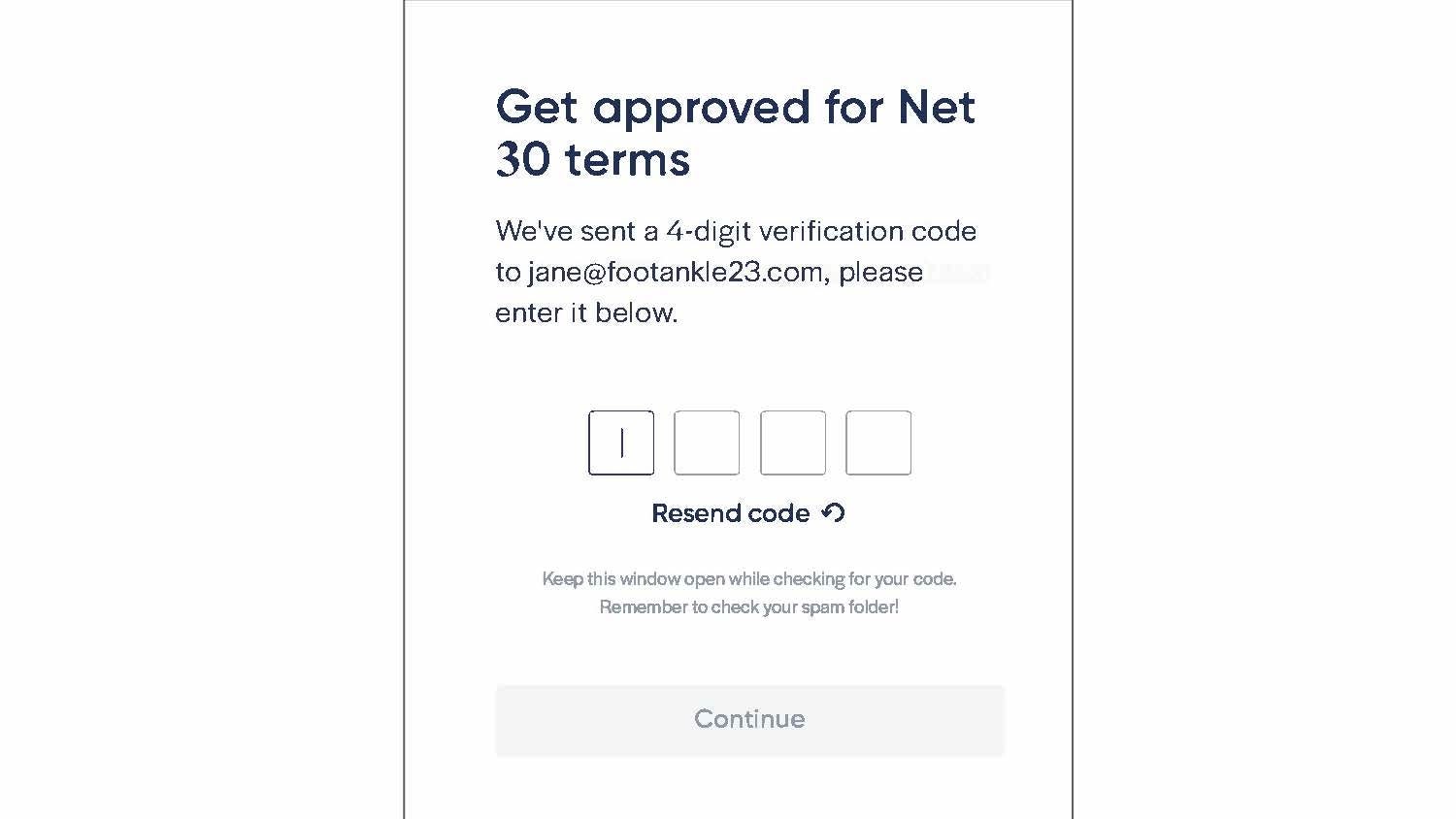Select the second verification digit box
Screen dimensions: 1456x819
pyautogui.click(x=707, y=442)
